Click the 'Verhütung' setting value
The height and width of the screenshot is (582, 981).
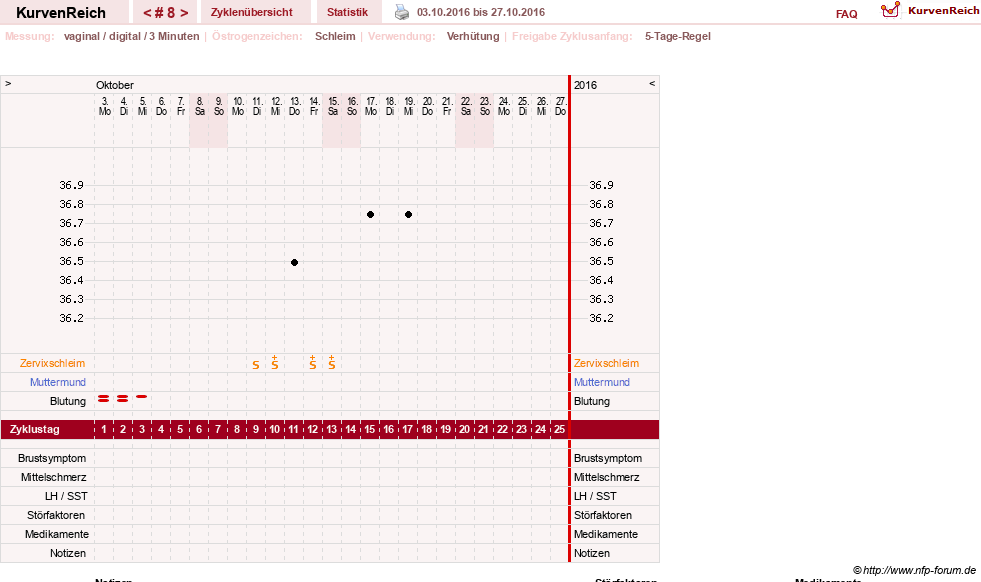coord(473,36)
